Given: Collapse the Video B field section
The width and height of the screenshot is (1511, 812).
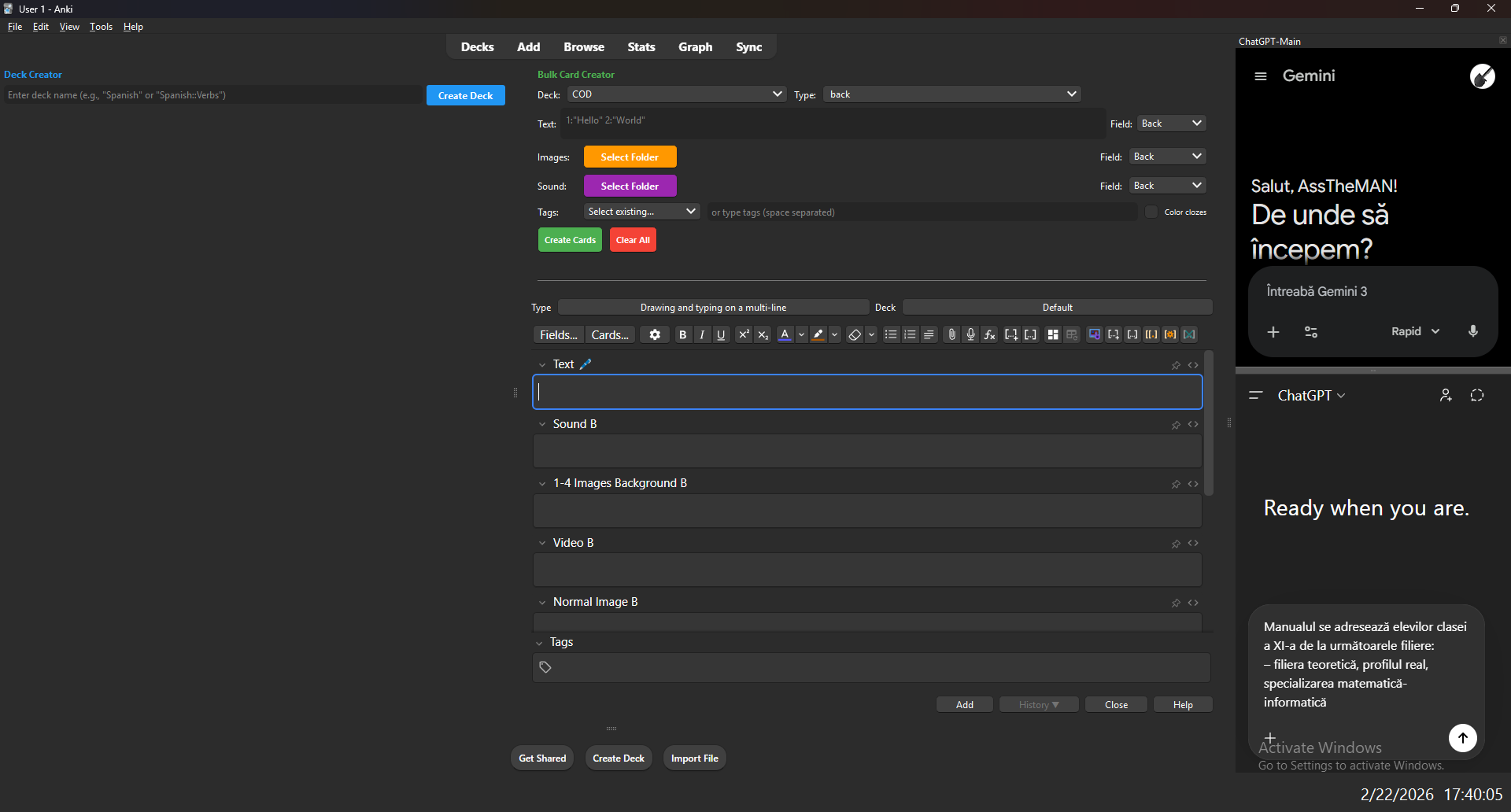Looking at the screenshot, I should tap(541, 543).
